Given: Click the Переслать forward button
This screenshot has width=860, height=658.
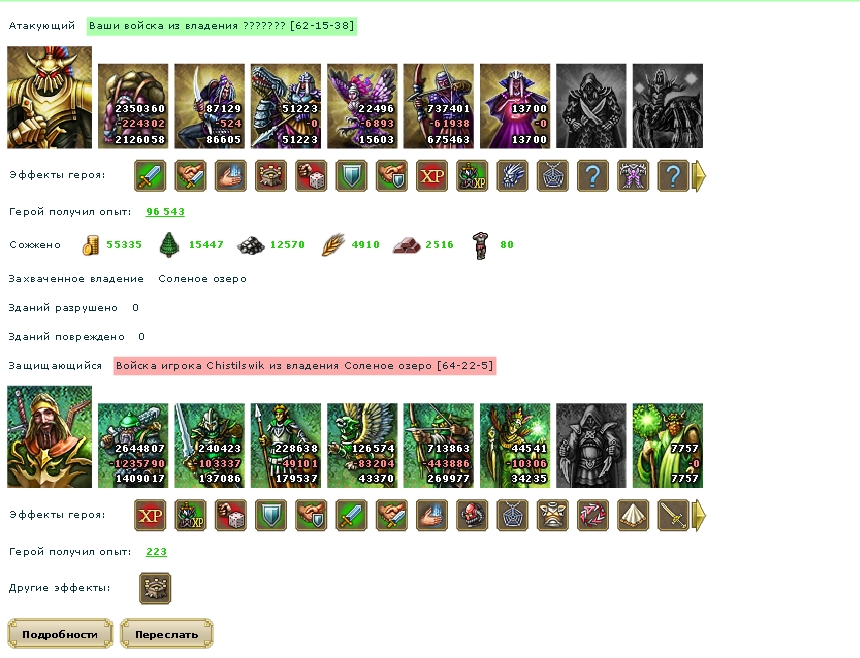Looking at the screenshot, I should (x=167, y=634).
